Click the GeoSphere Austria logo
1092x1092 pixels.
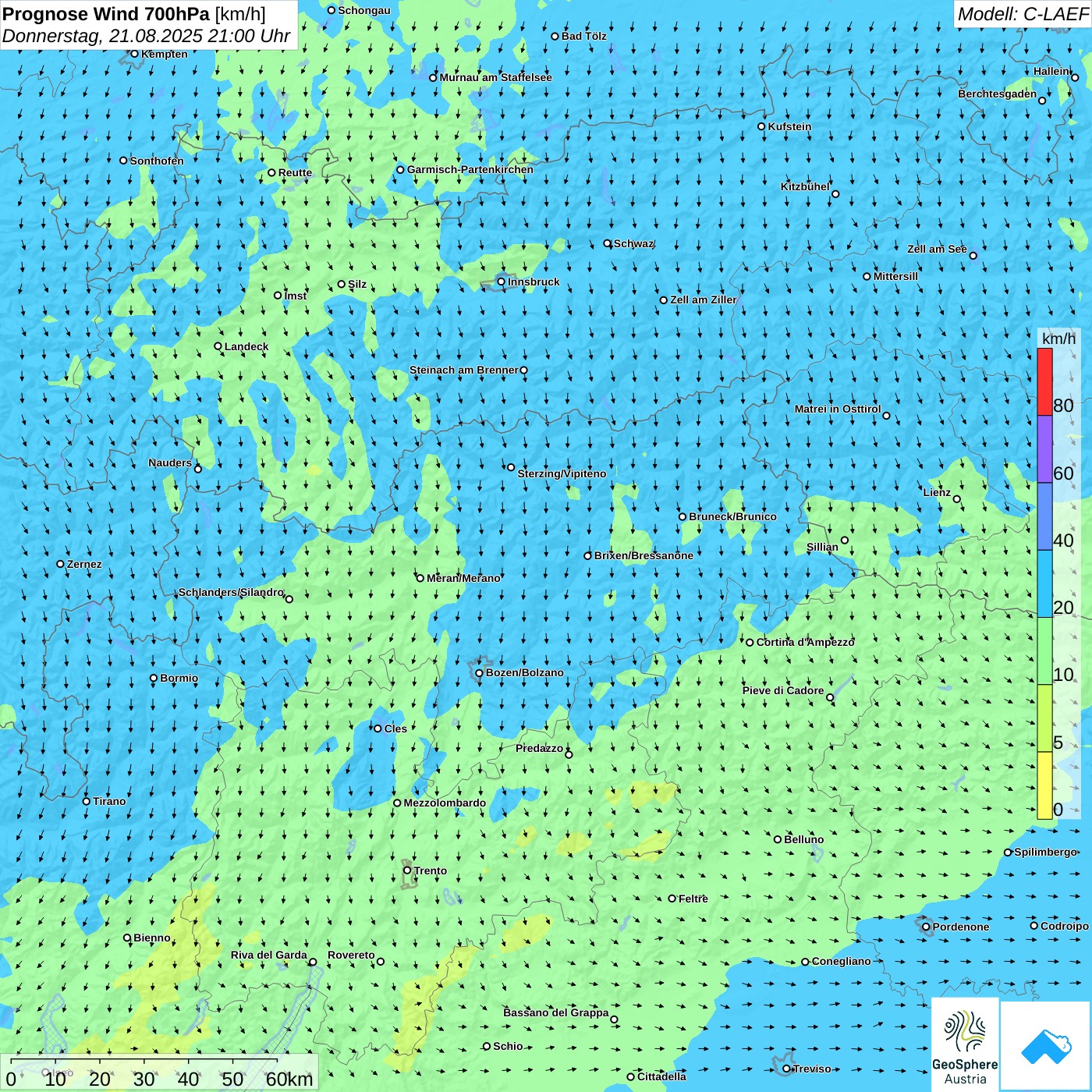pos(965,1044)
